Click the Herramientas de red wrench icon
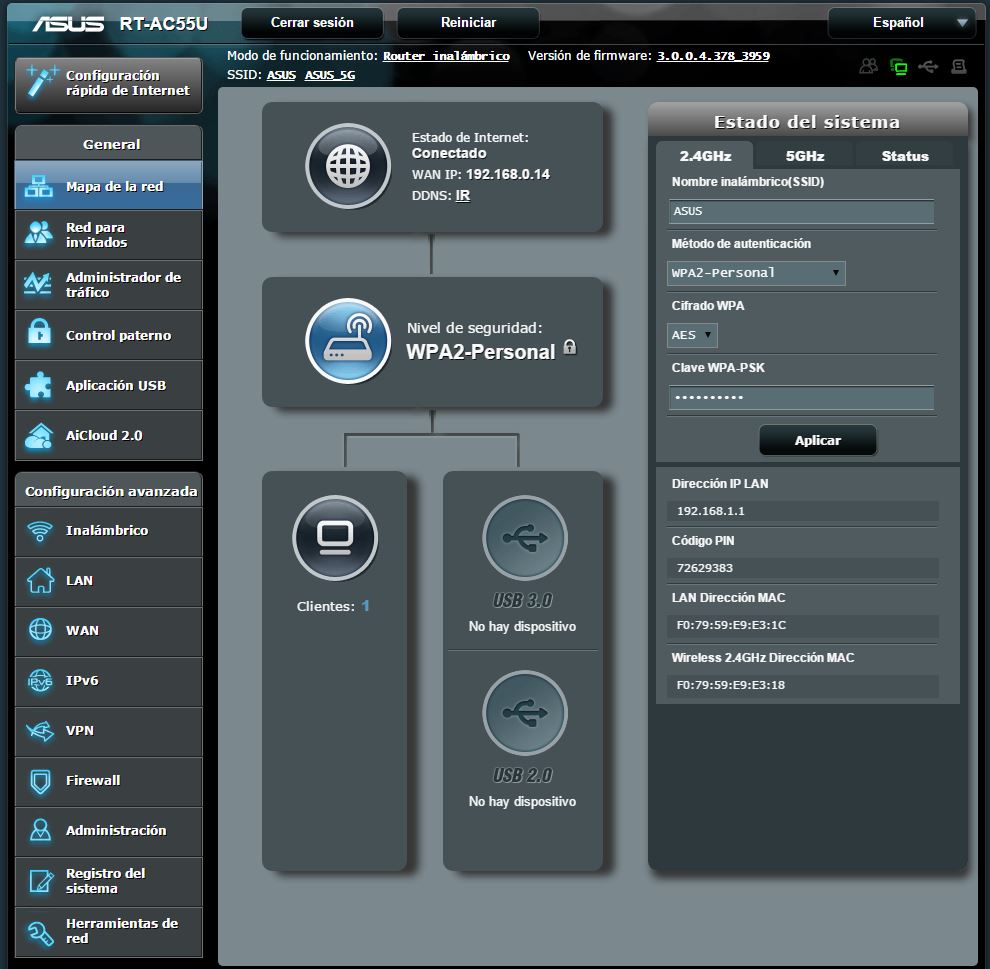Screen dimensions: 990x969 point(40,933)
